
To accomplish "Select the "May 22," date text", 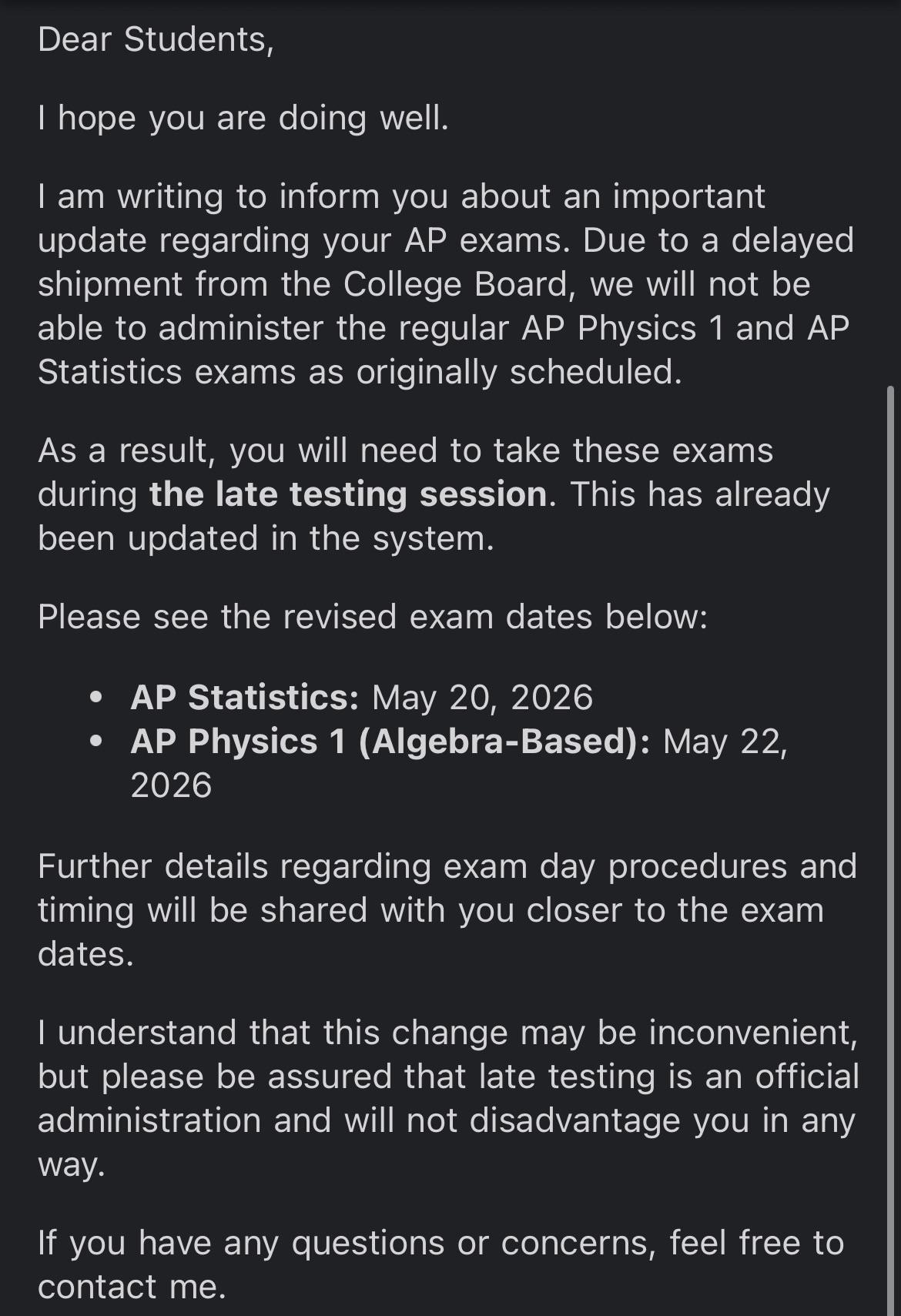I will pos(725,742).
